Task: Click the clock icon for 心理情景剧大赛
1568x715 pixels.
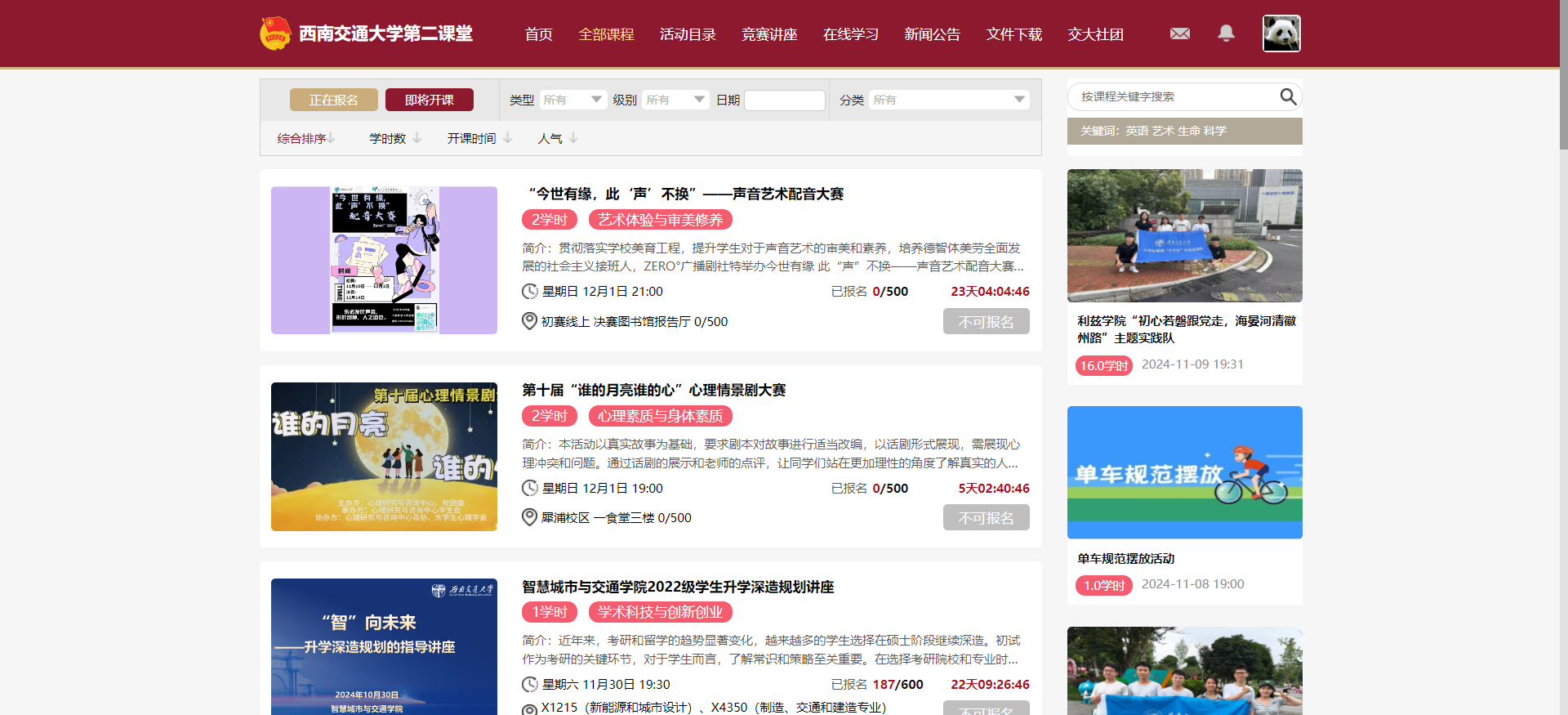Action: 530,488
